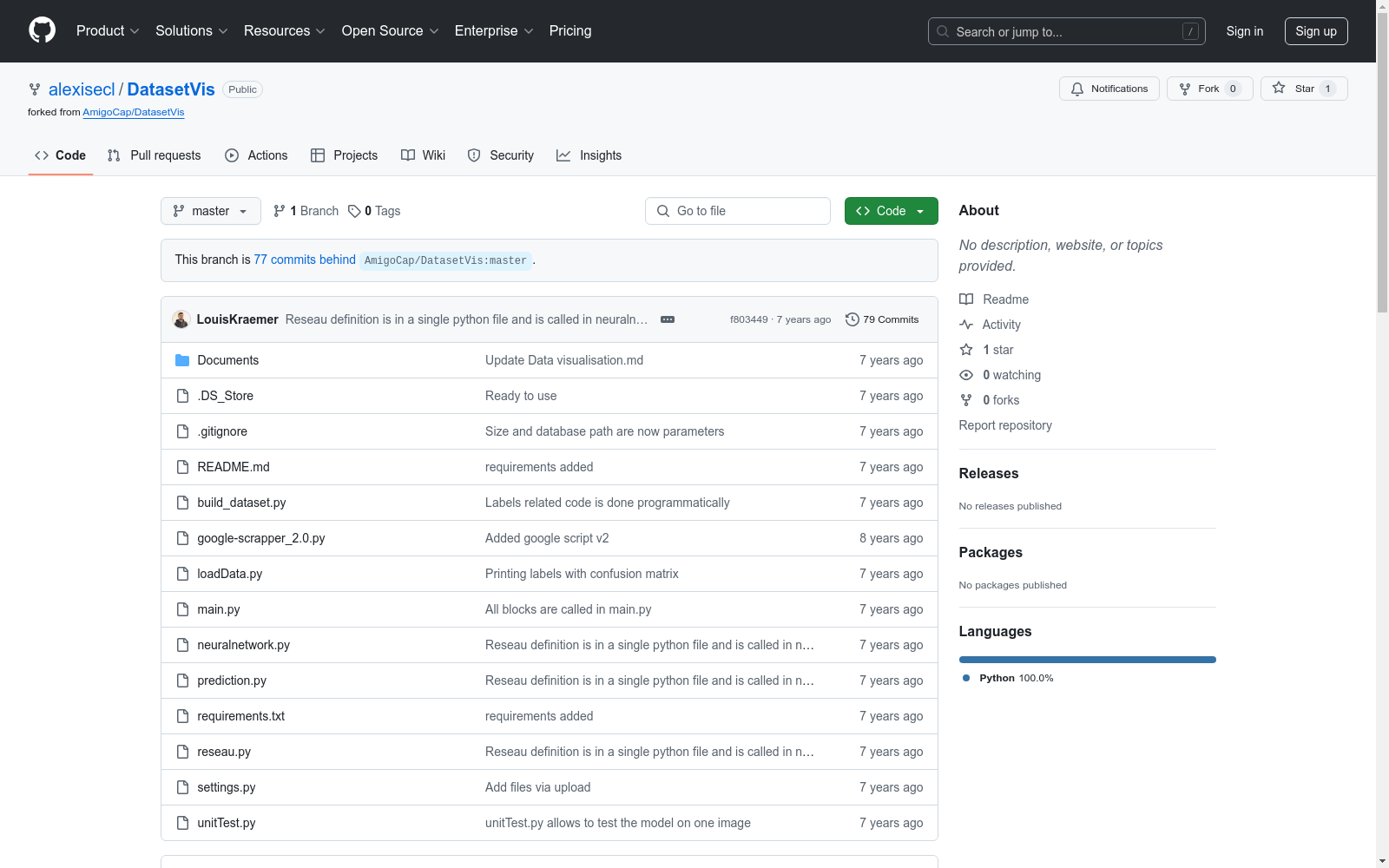The height and width of the screenshot is (868, 1389).
Task: Open the Pricing page
Action: click(570, 30)
